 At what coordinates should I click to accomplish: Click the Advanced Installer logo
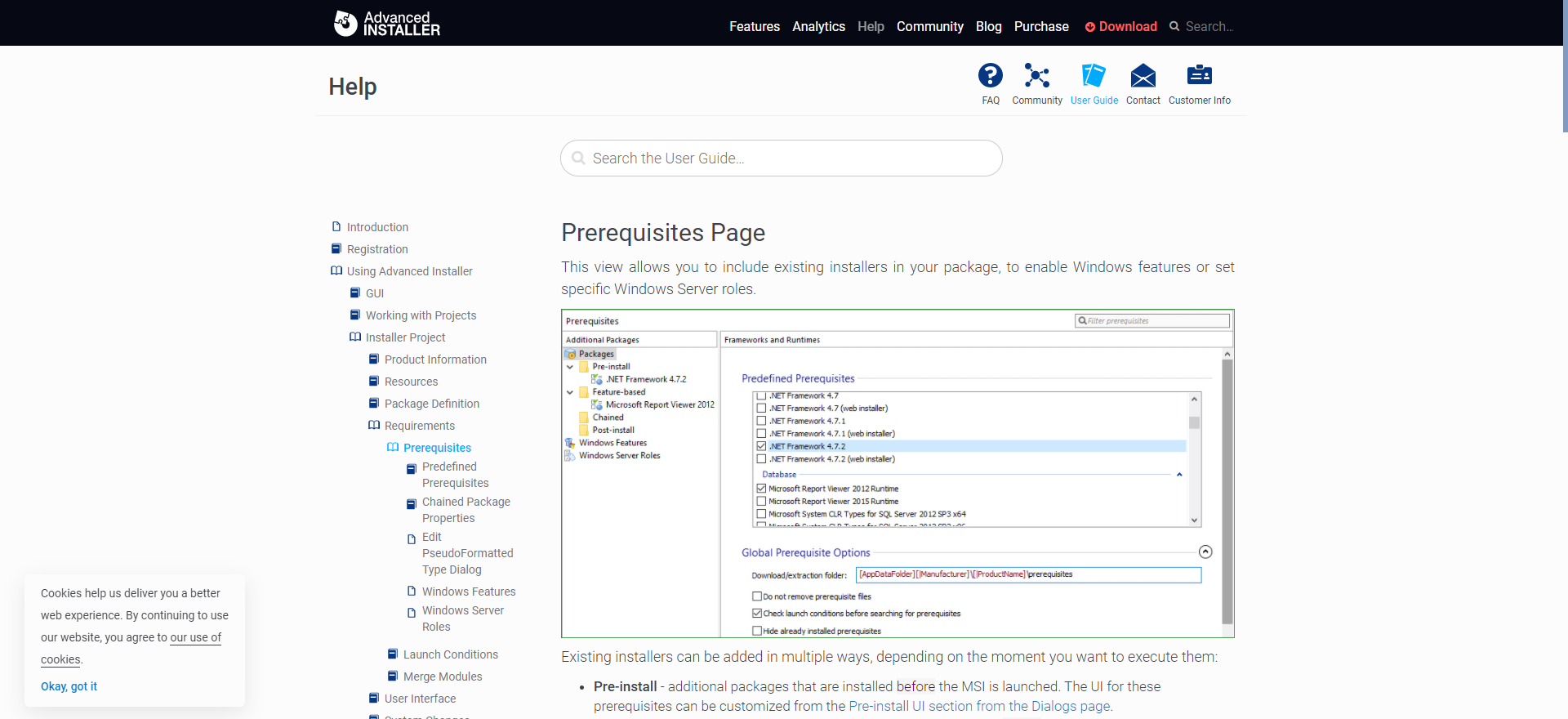[387, 24]
